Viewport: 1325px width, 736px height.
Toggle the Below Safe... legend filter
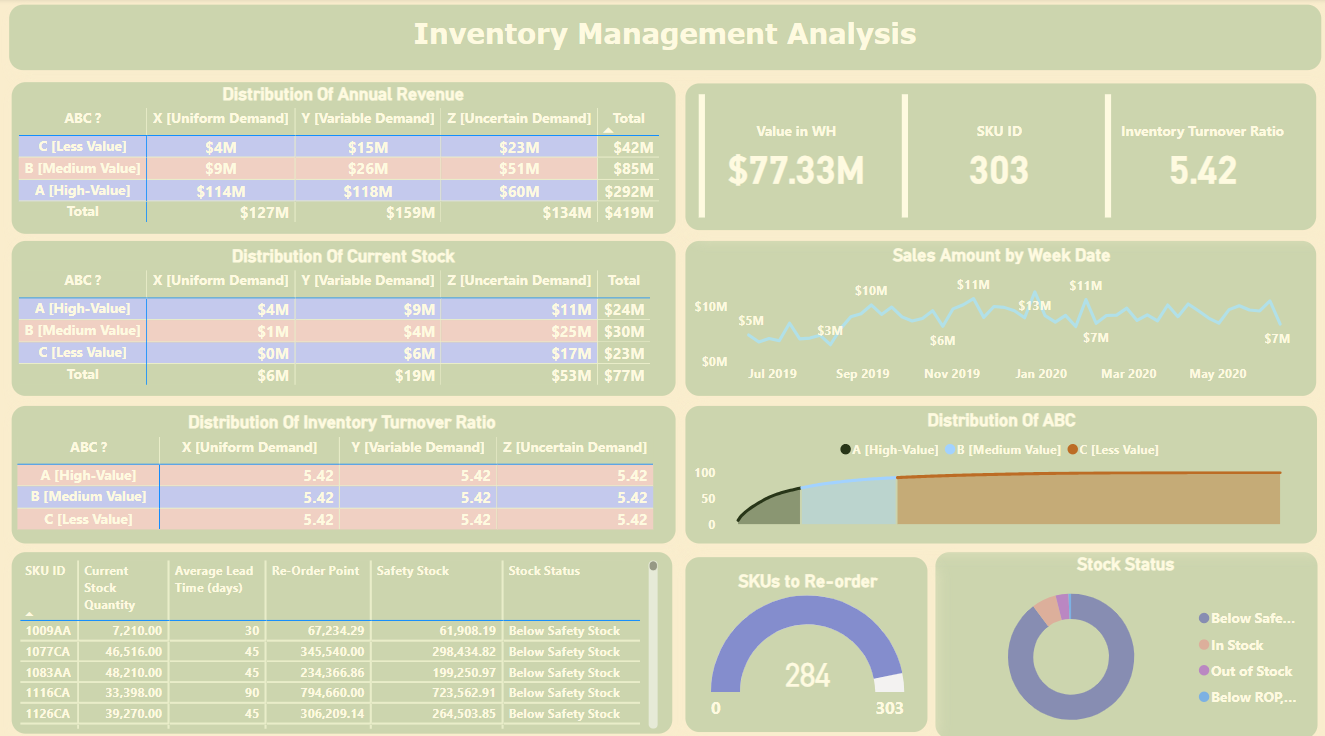1250,619
